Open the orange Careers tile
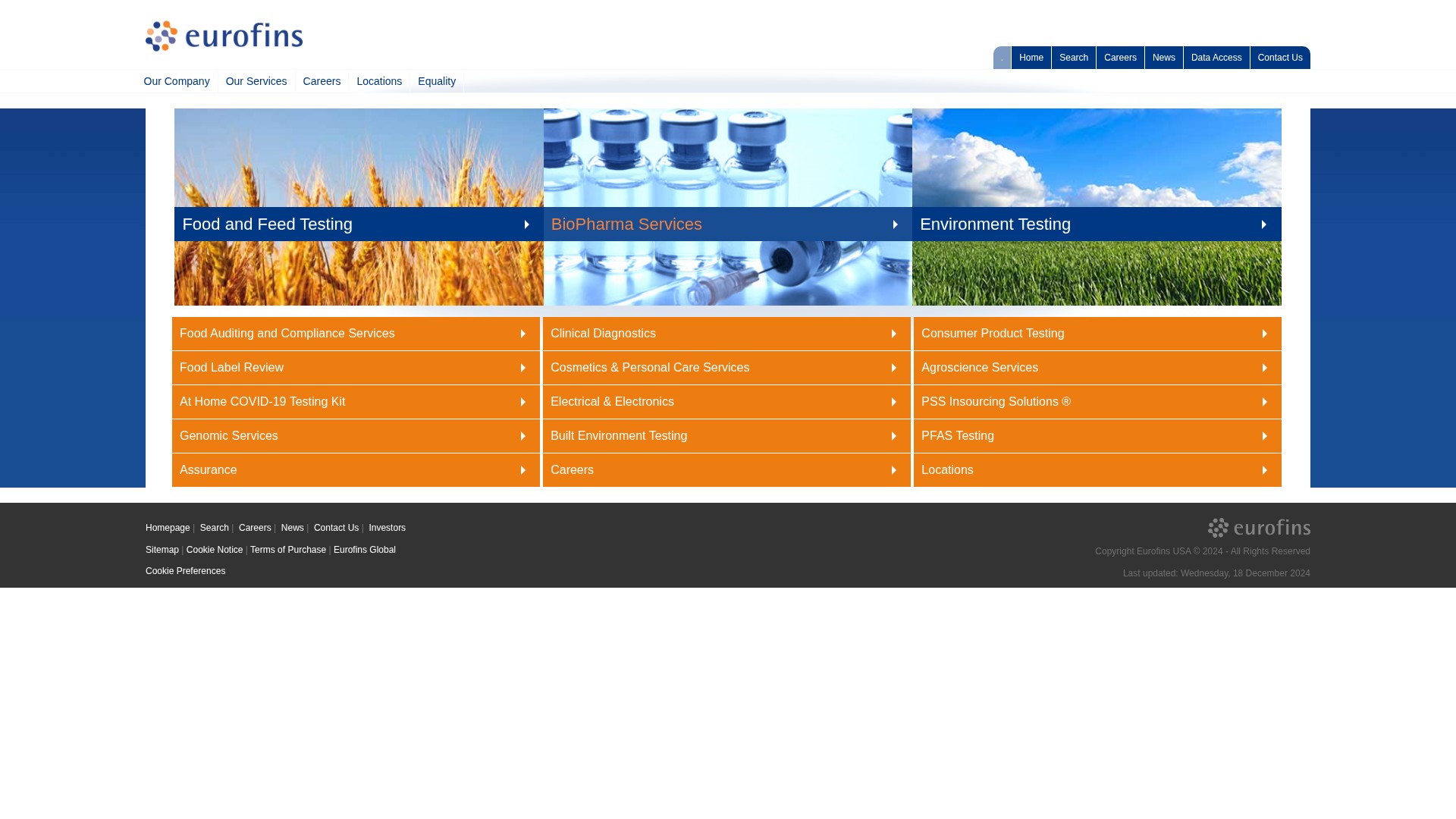Image resolution: width=1456 pixels, height=819 pixels. (x=726, y=470)
